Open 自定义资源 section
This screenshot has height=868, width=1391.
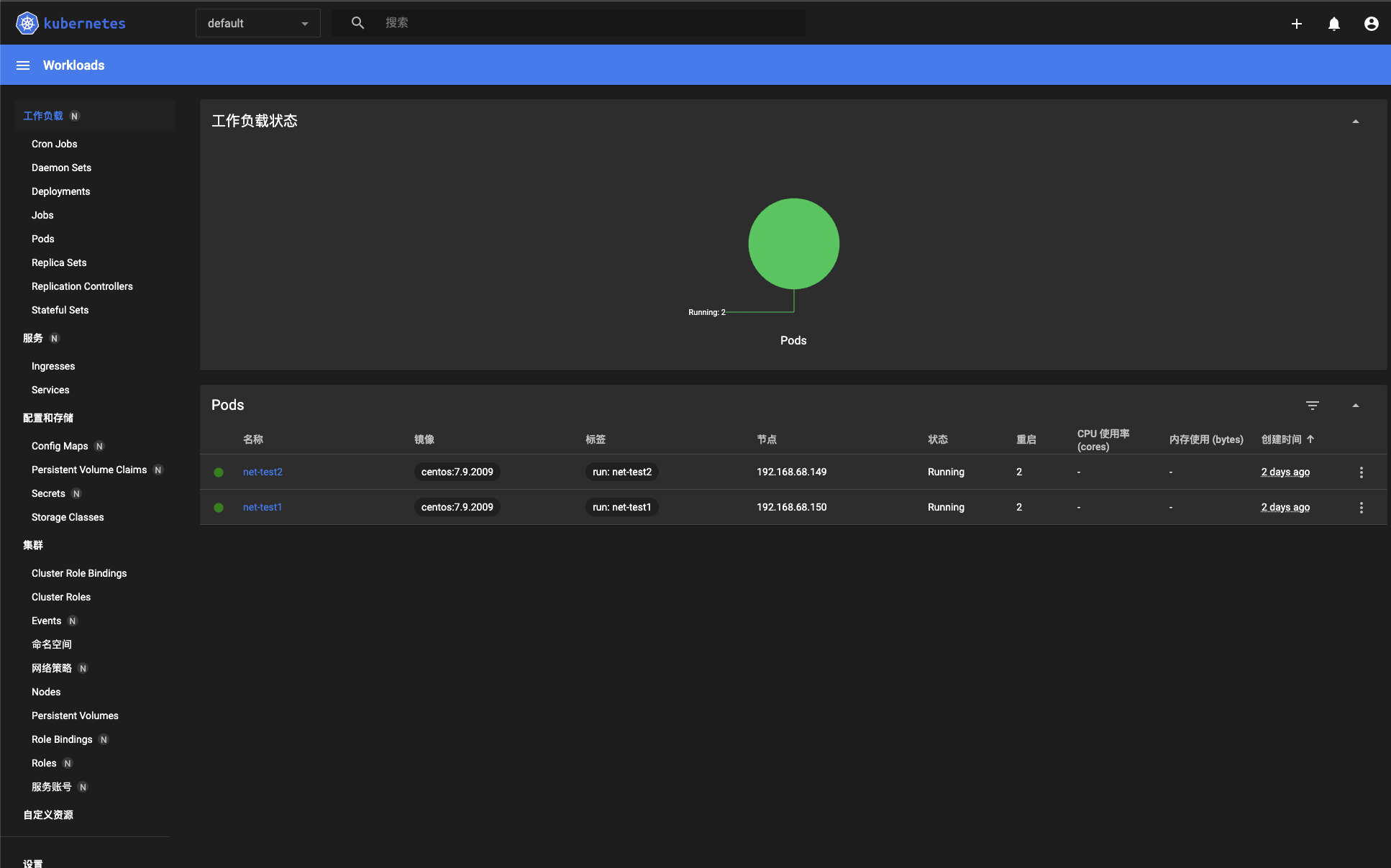(x=48, y=815)
